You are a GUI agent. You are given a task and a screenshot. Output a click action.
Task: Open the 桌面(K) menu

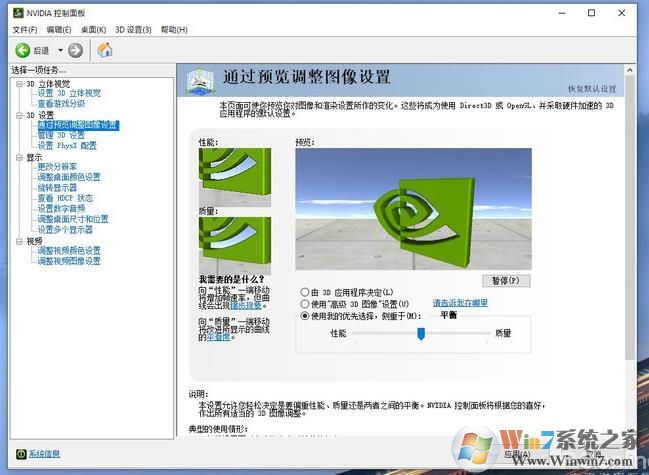[93, 30]
